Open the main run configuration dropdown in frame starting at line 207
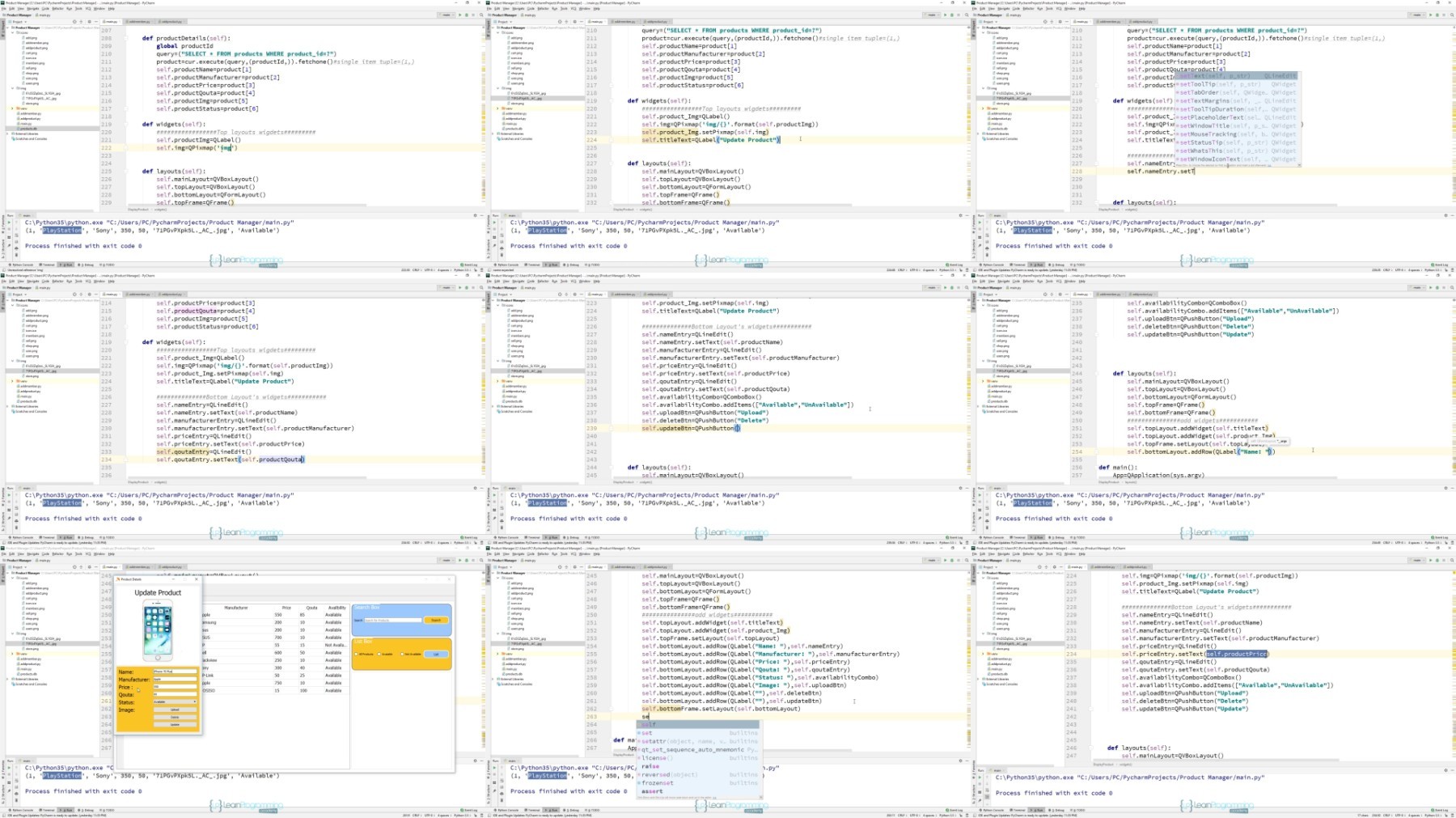1456x818 pixels. click(447, 15)
